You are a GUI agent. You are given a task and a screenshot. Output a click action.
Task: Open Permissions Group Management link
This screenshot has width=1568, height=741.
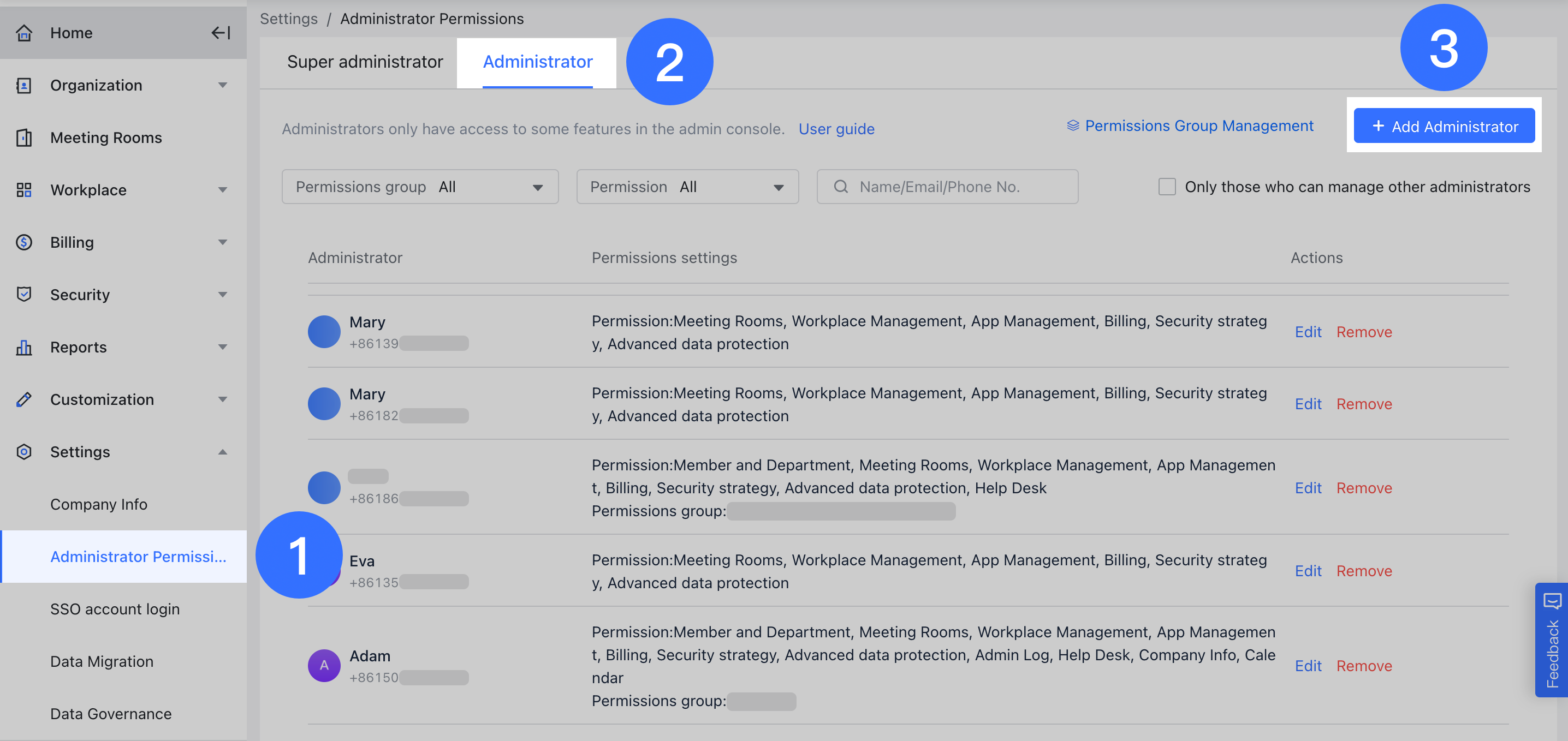[1191, 126]
